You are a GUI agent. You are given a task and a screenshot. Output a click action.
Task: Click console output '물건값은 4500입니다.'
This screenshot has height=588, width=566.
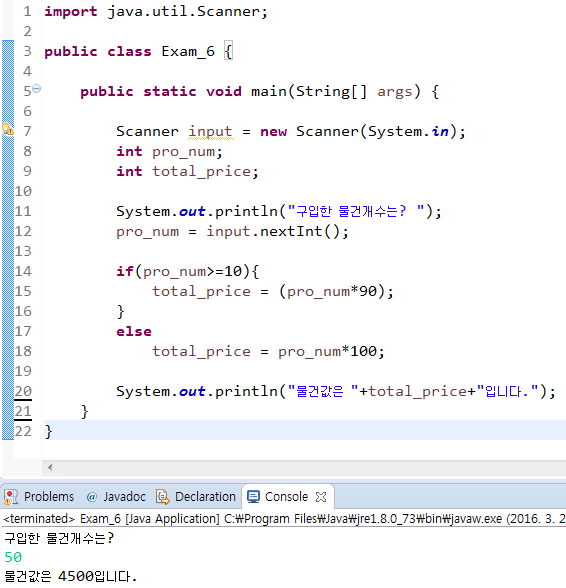pyautogui.click(x=71, y=576)
